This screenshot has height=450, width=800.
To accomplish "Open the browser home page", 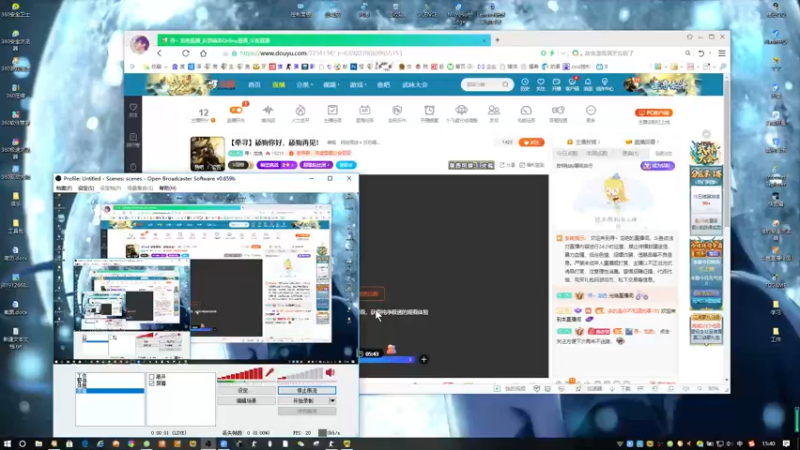I will [x=203, y=53].
